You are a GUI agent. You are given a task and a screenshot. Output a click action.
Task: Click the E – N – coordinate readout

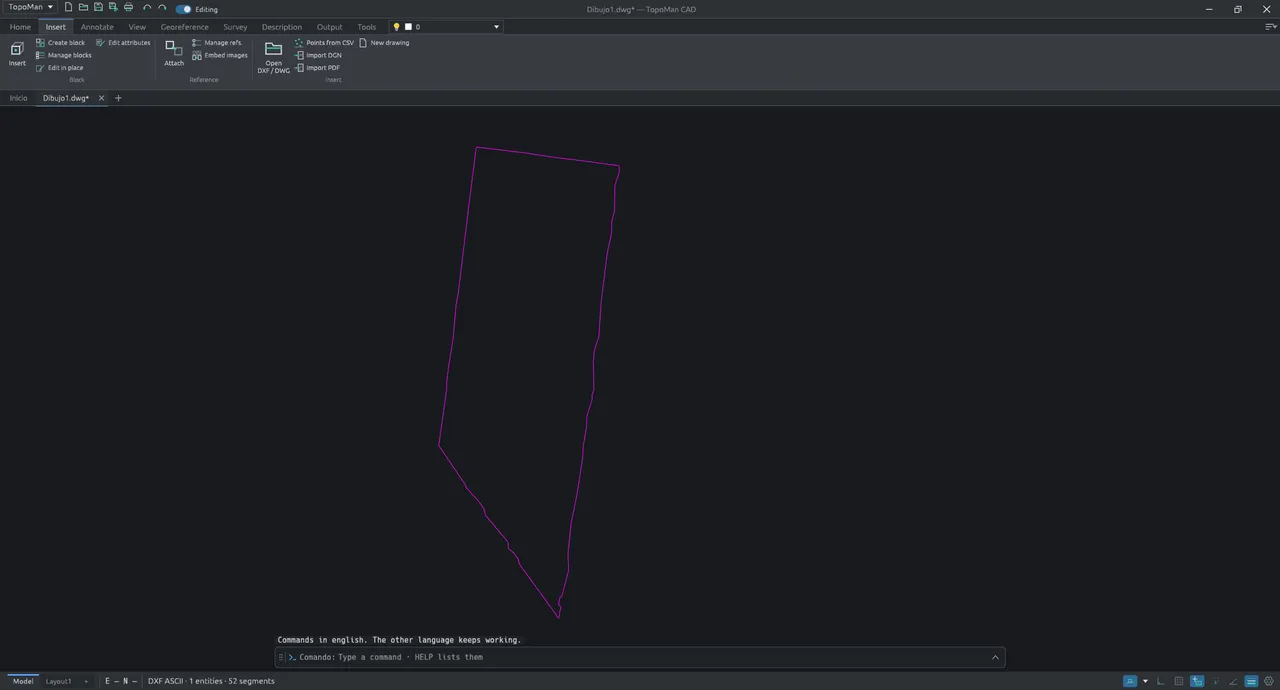(121, 681)
